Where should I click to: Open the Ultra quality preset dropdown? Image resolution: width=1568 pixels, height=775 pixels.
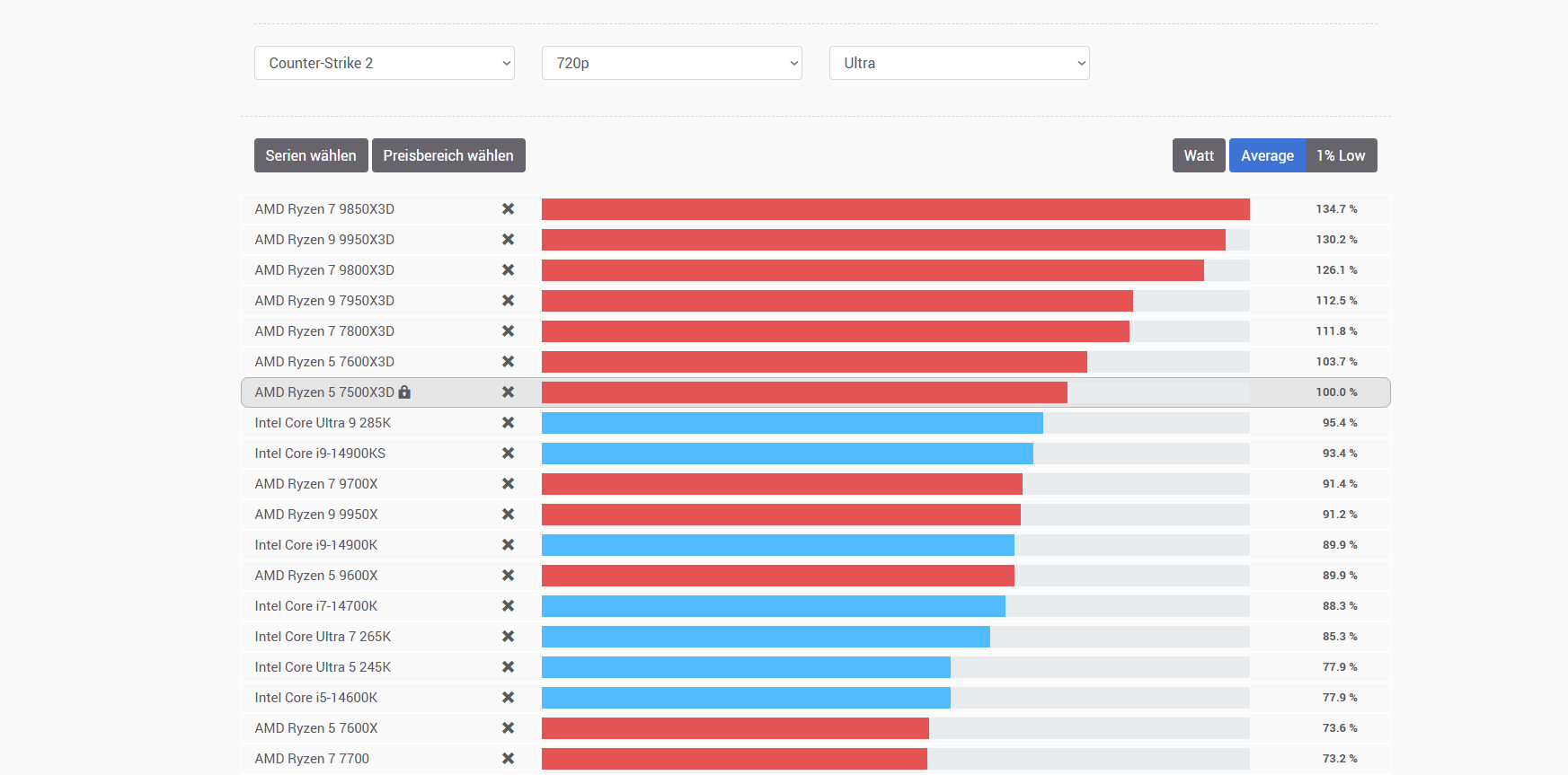[960, 63]
